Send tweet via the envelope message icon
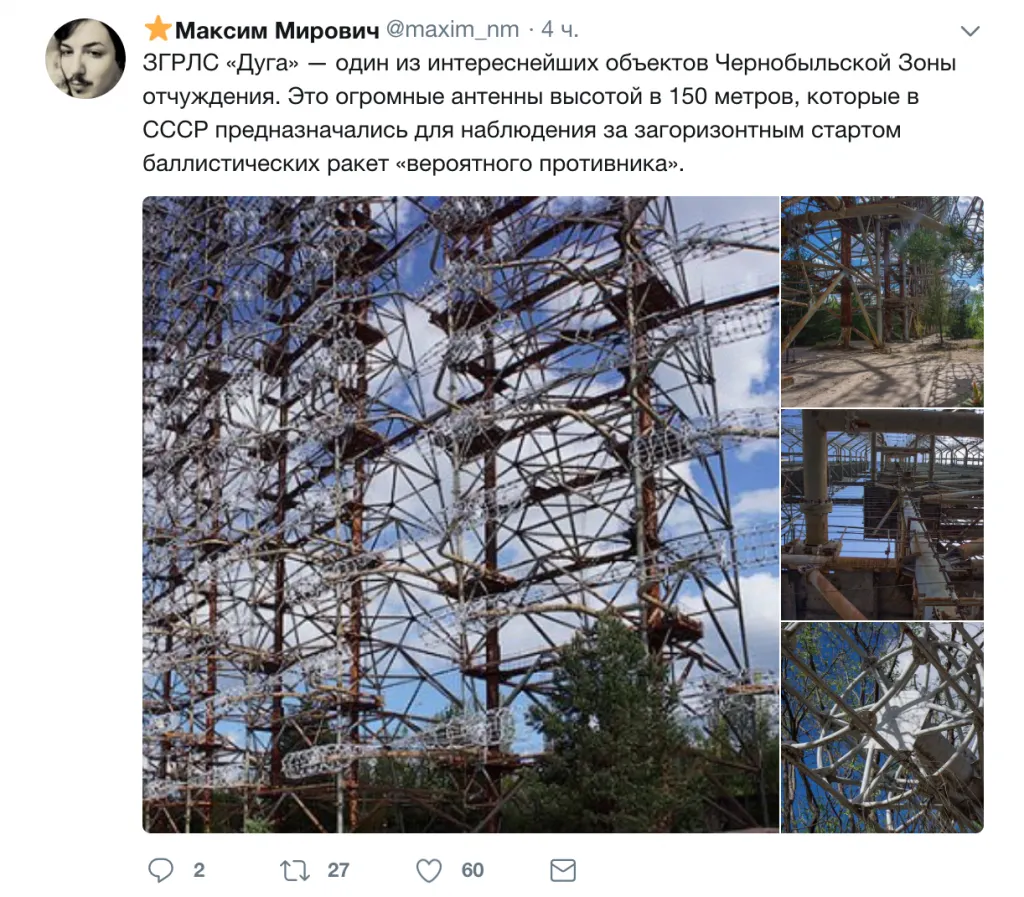The height and width of the screenshot is (897, 1024). tap(562, 870)
